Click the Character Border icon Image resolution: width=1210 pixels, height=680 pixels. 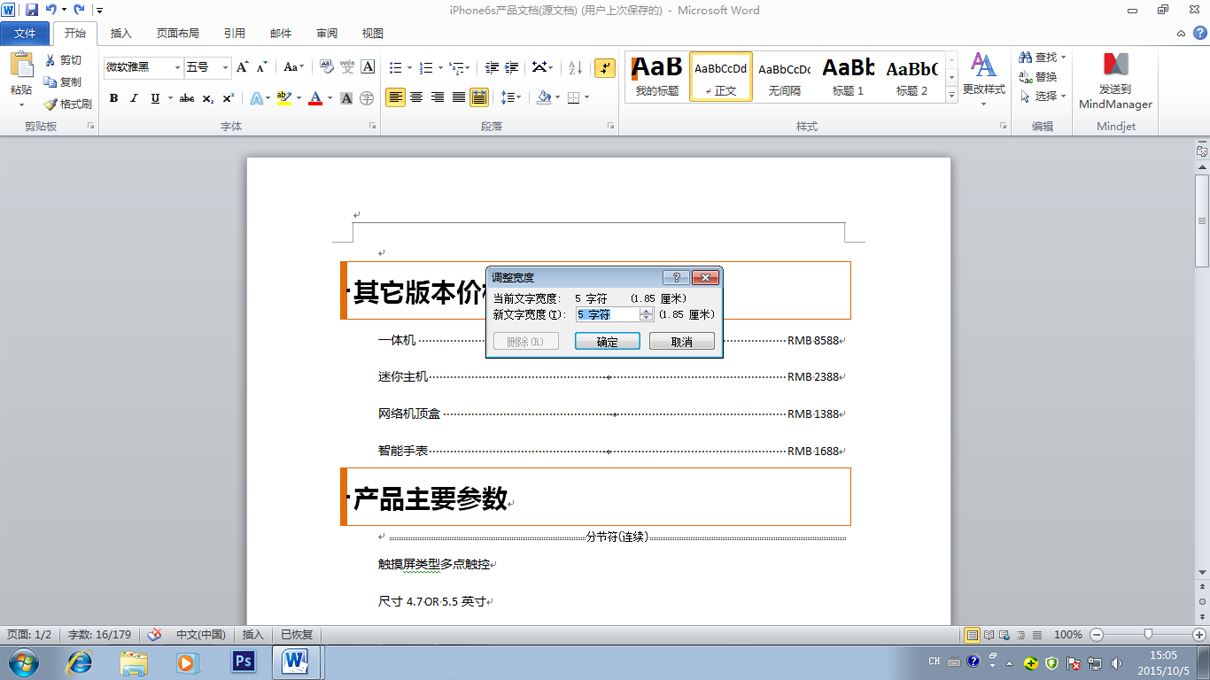pos(368,67)
